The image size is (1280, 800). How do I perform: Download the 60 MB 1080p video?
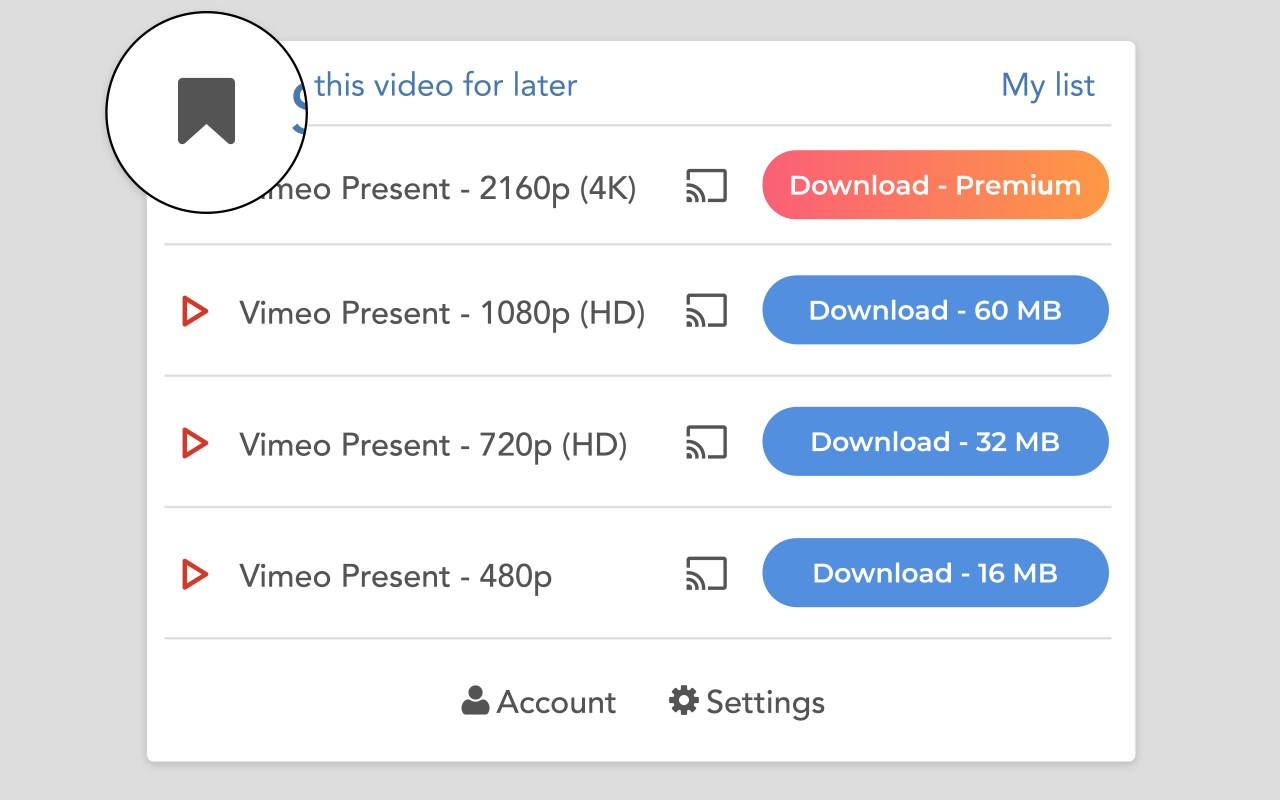point(935,310)
